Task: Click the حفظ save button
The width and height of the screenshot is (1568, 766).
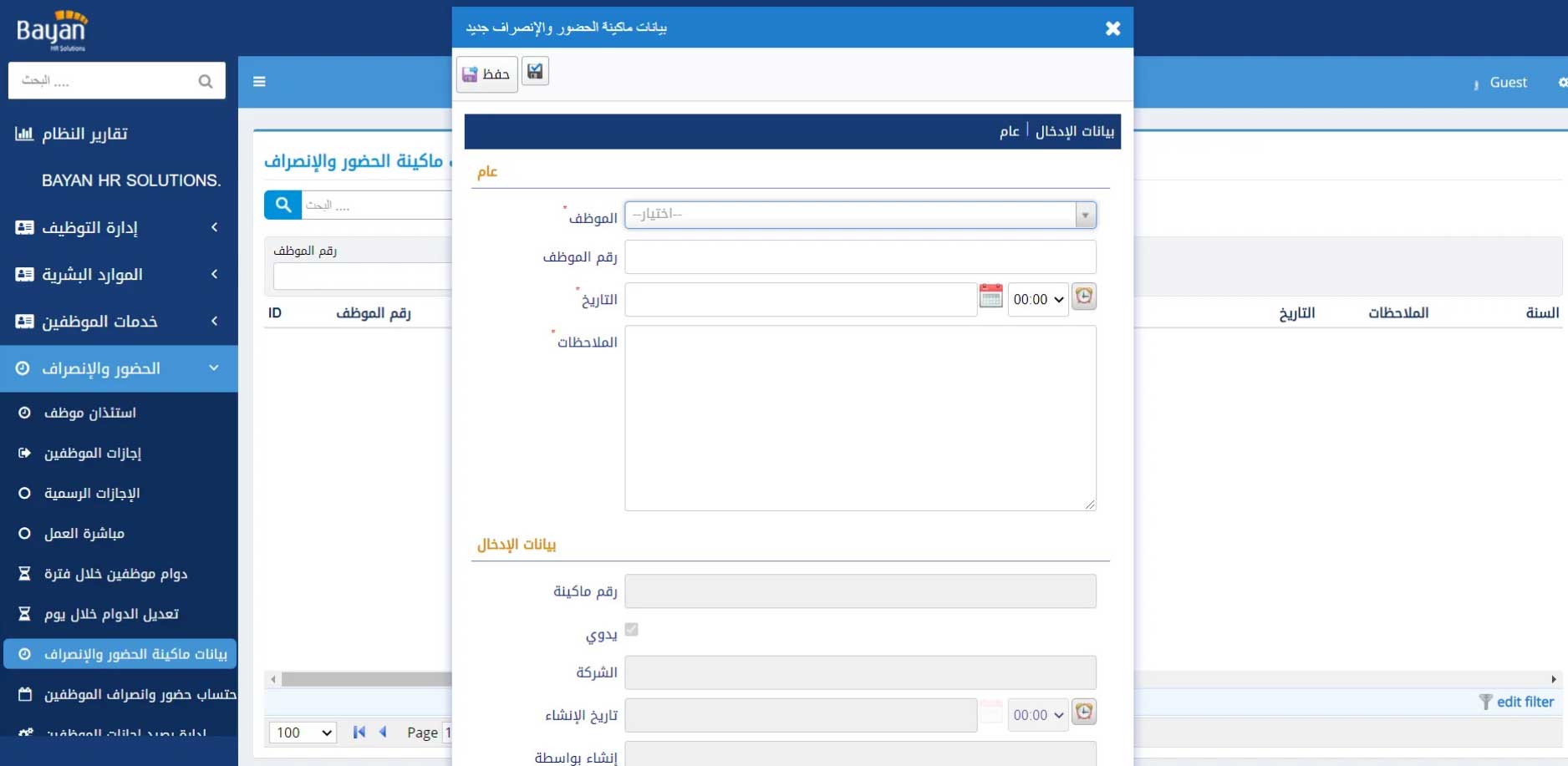Action: point(487,74)
